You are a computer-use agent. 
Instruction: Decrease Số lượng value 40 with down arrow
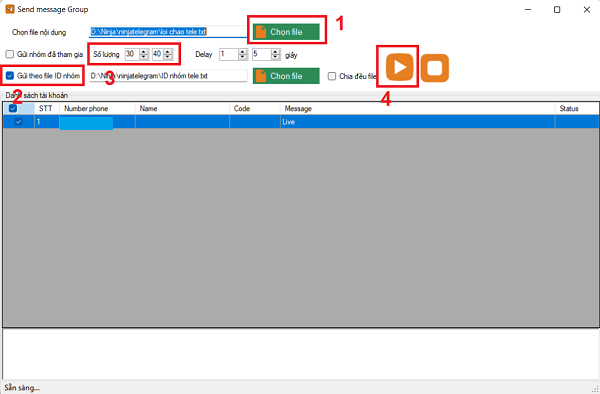tap(168, 57)
